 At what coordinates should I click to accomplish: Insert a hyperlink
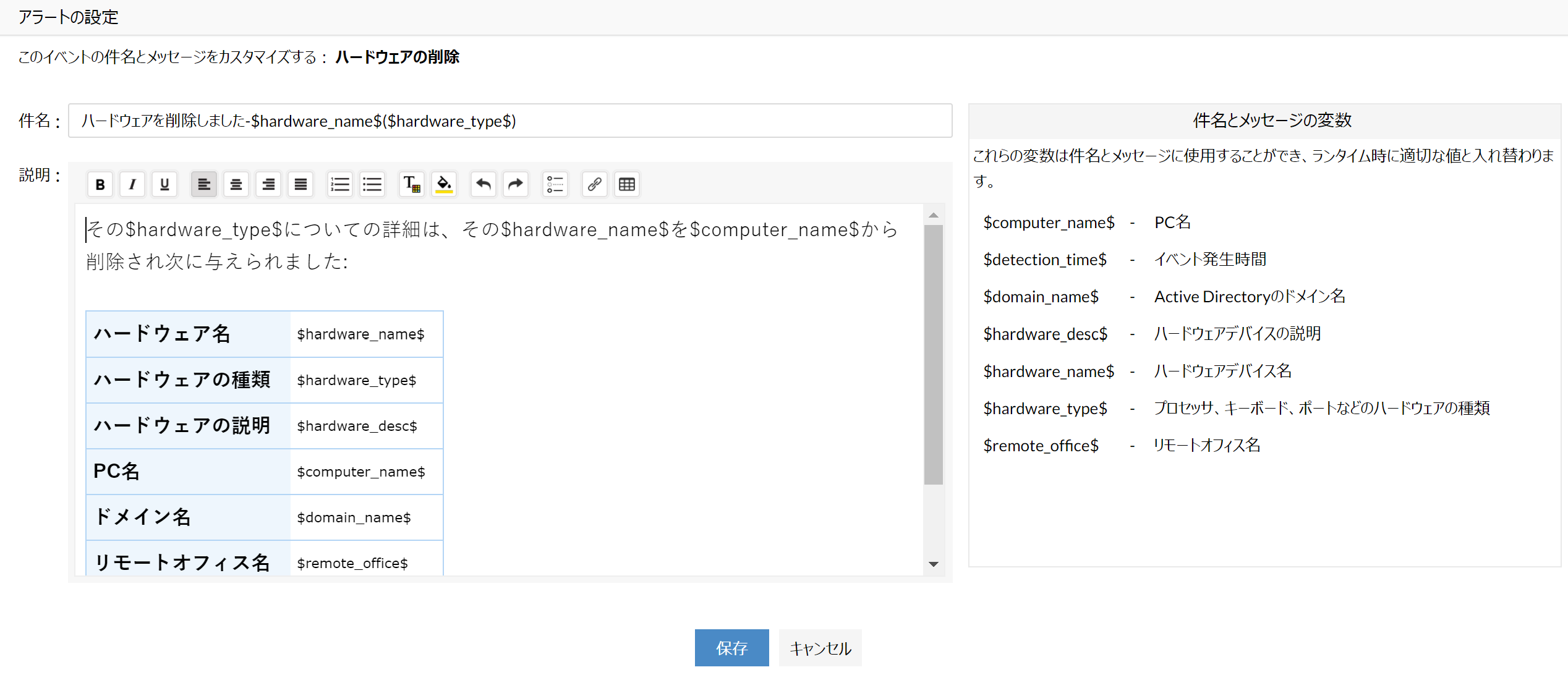click(x=595, y=184)
